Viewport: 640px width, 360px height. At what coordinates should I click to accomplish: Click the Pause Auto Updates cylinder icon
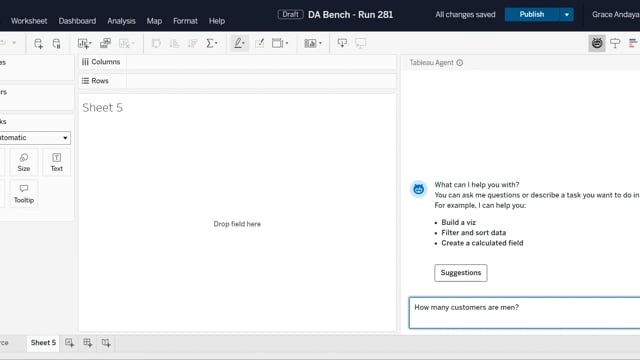pyautogui.click(x=57, y=43)
